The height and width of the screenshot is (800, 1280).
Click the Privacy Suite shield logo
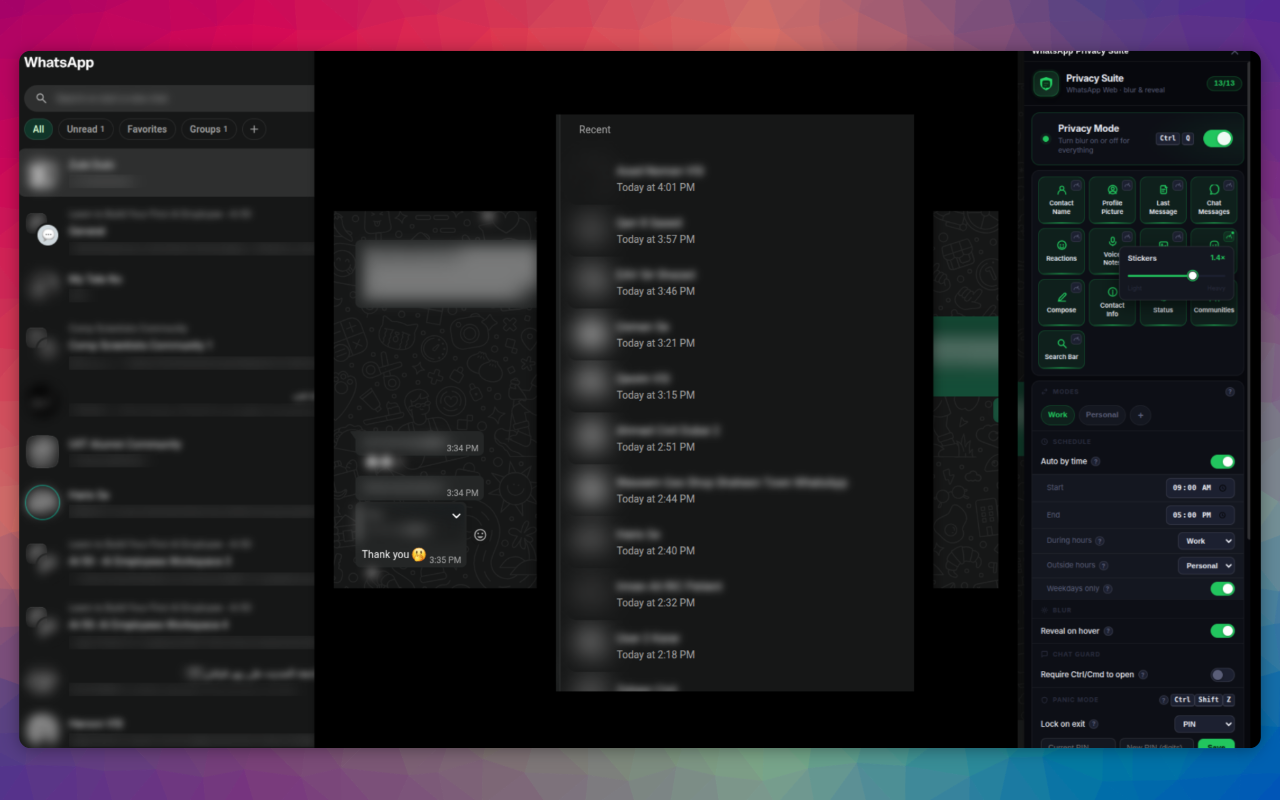1046,84
